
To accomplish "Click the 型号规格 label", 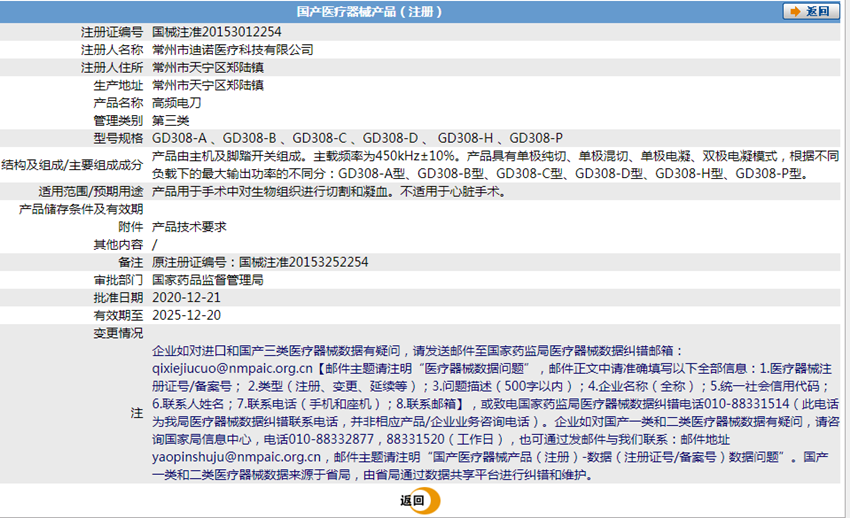I will tap(118, 138).
